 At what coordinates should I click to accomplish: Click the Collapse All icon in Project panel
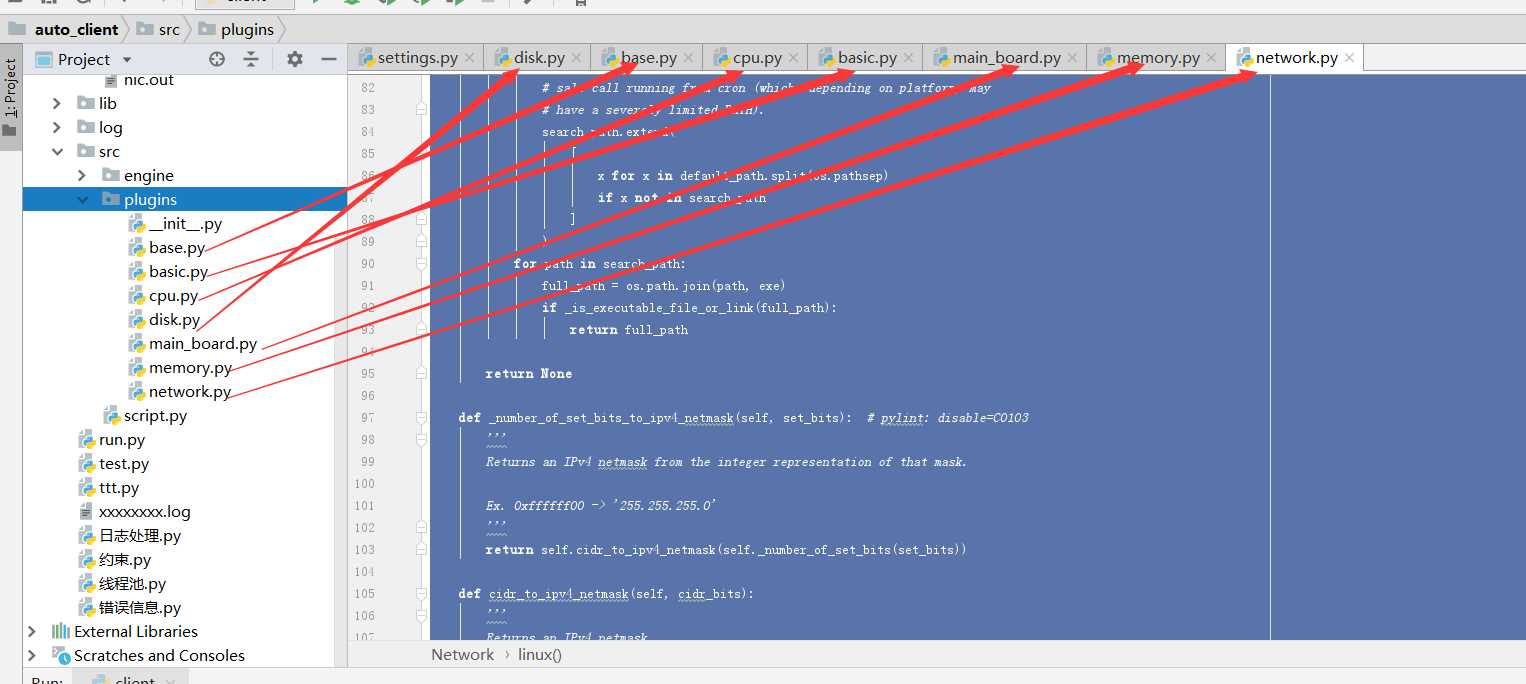click(x=251, y=59)
